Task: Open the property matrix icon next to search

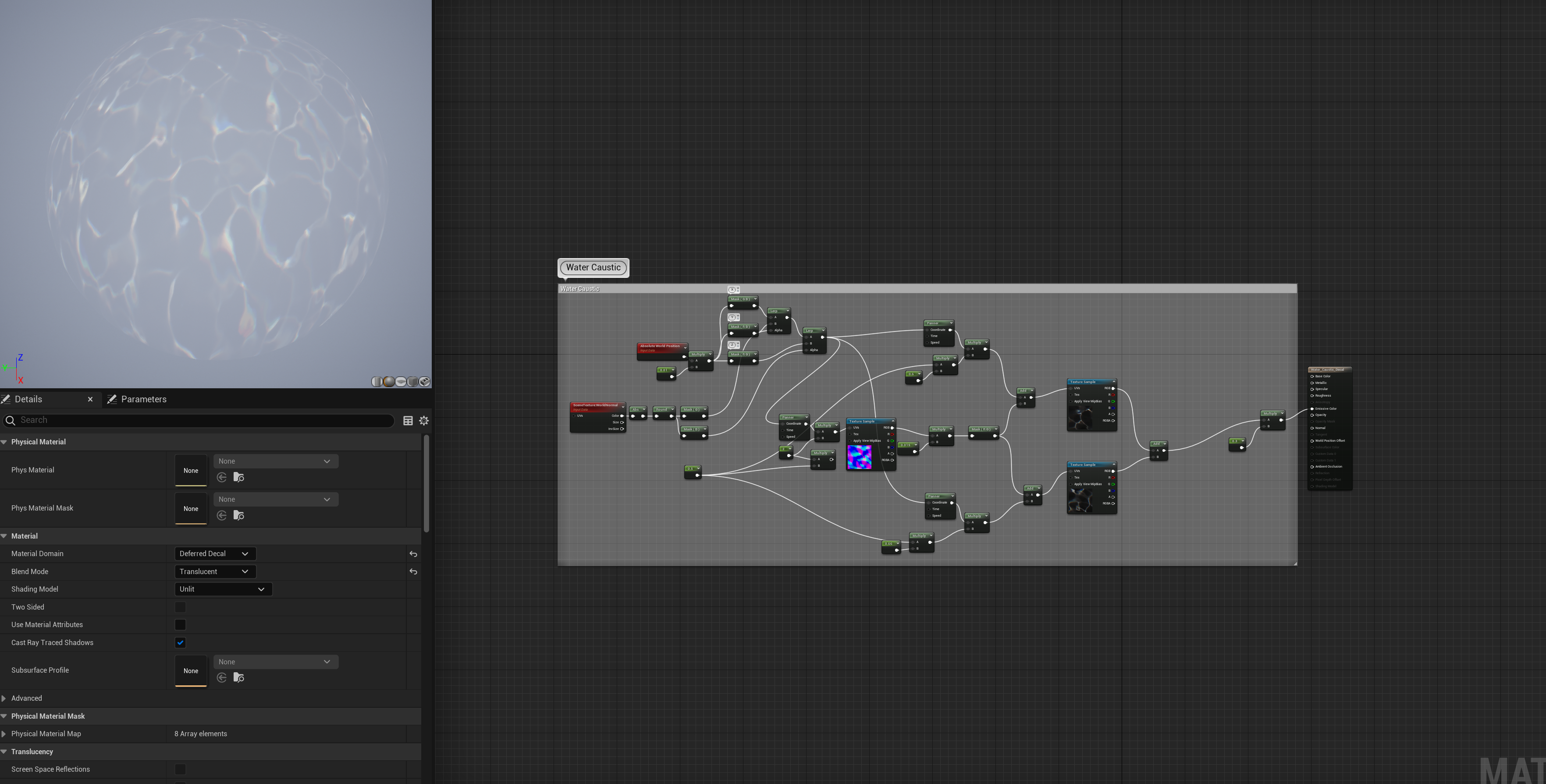Action: click(408, 421)
